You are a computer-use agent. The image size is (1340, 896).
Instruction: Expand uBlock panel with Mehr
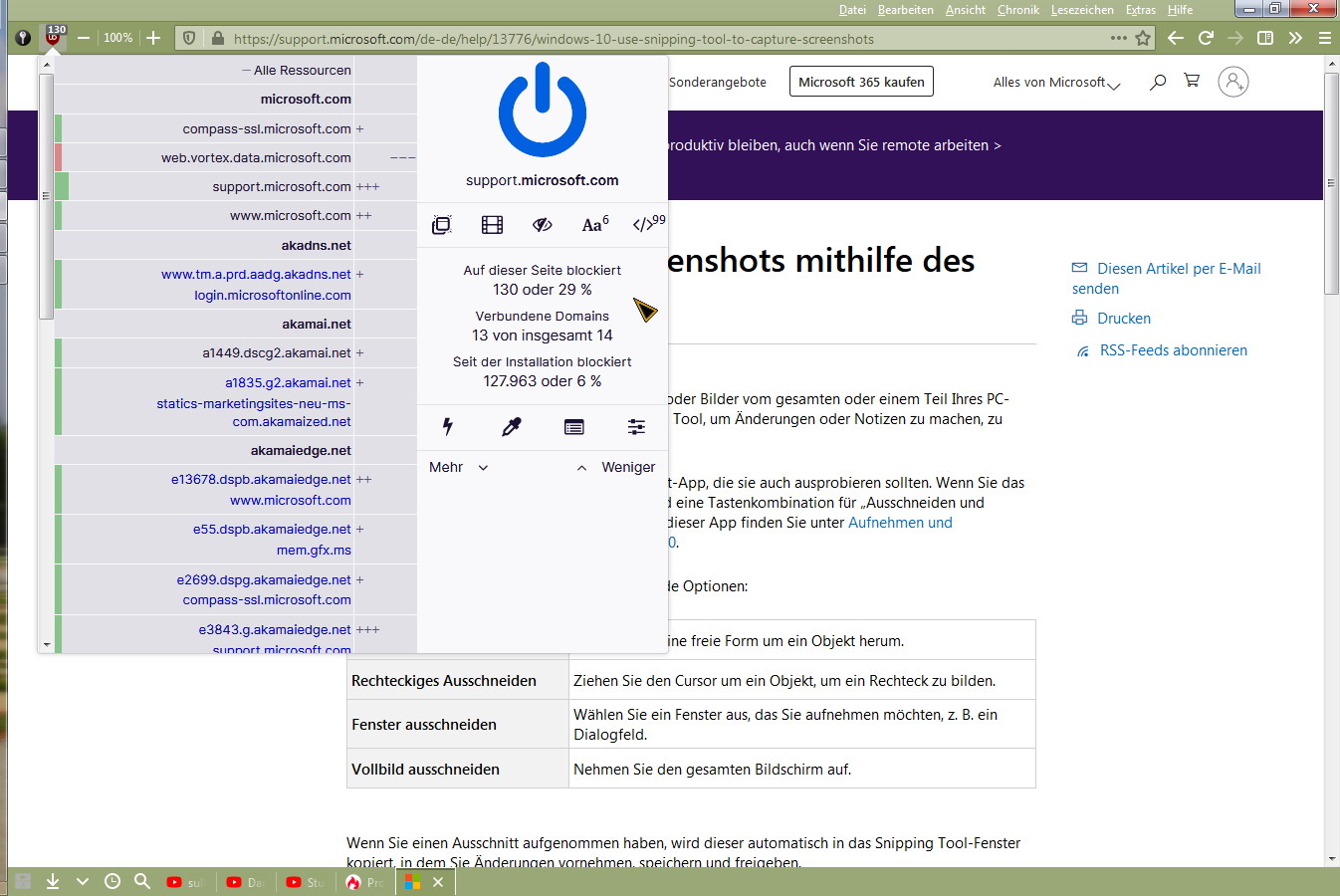tap(458, 467)
